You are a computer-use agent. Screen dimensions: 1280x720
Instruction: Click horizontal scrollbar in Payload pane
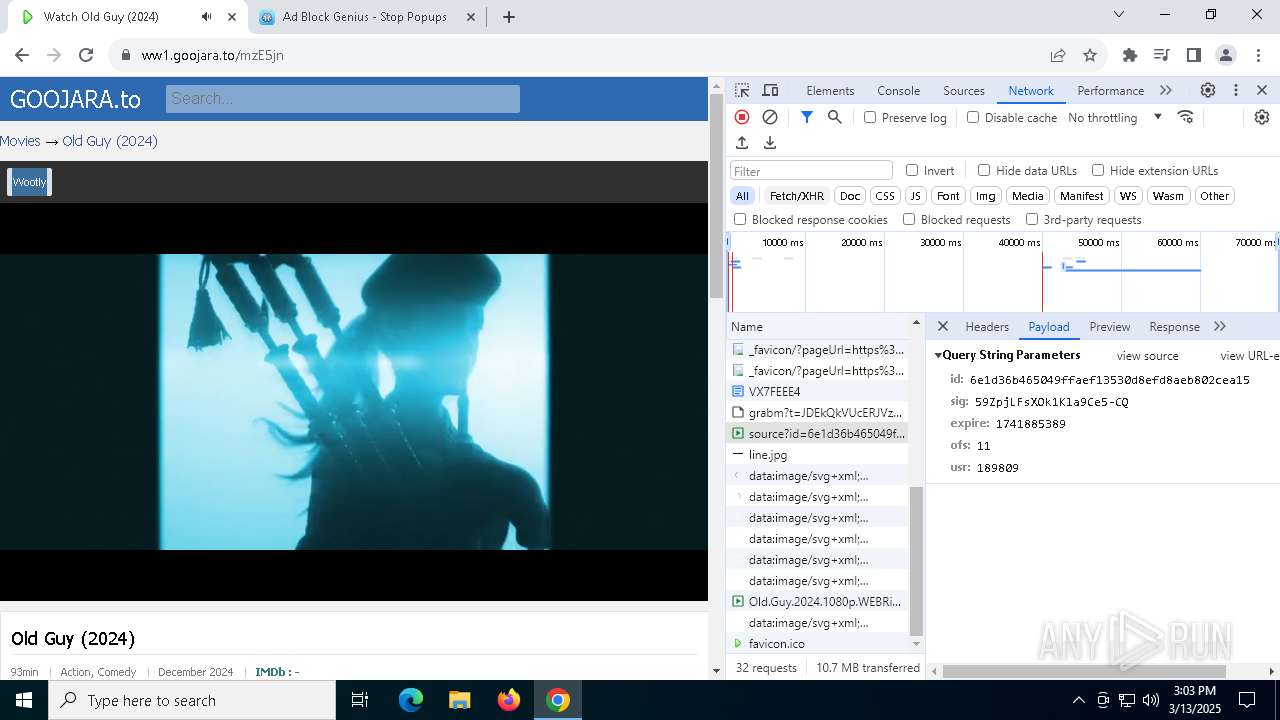tap(1084, 671)
